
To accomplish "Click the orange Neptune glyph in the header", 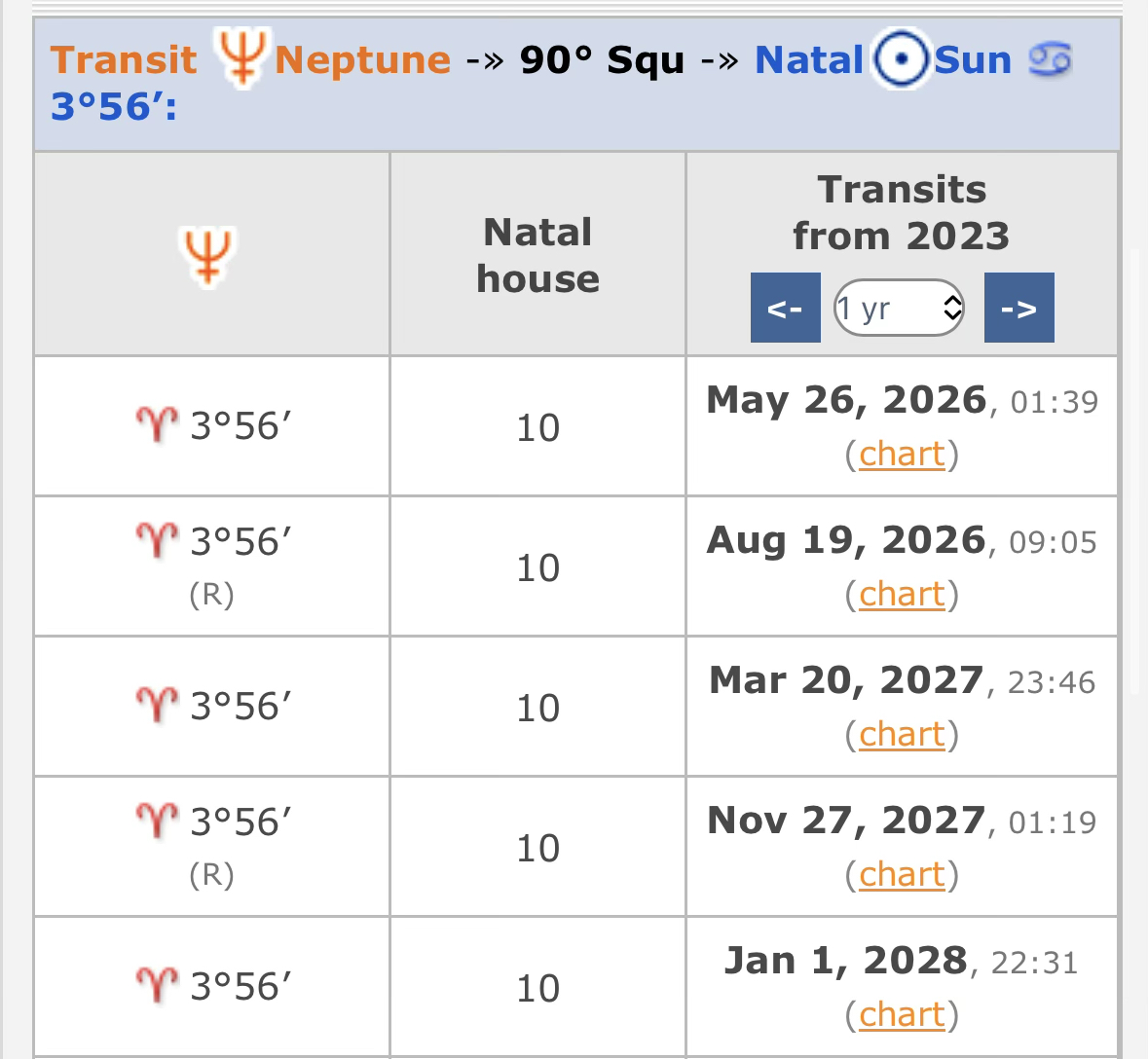I will point(239,58).
